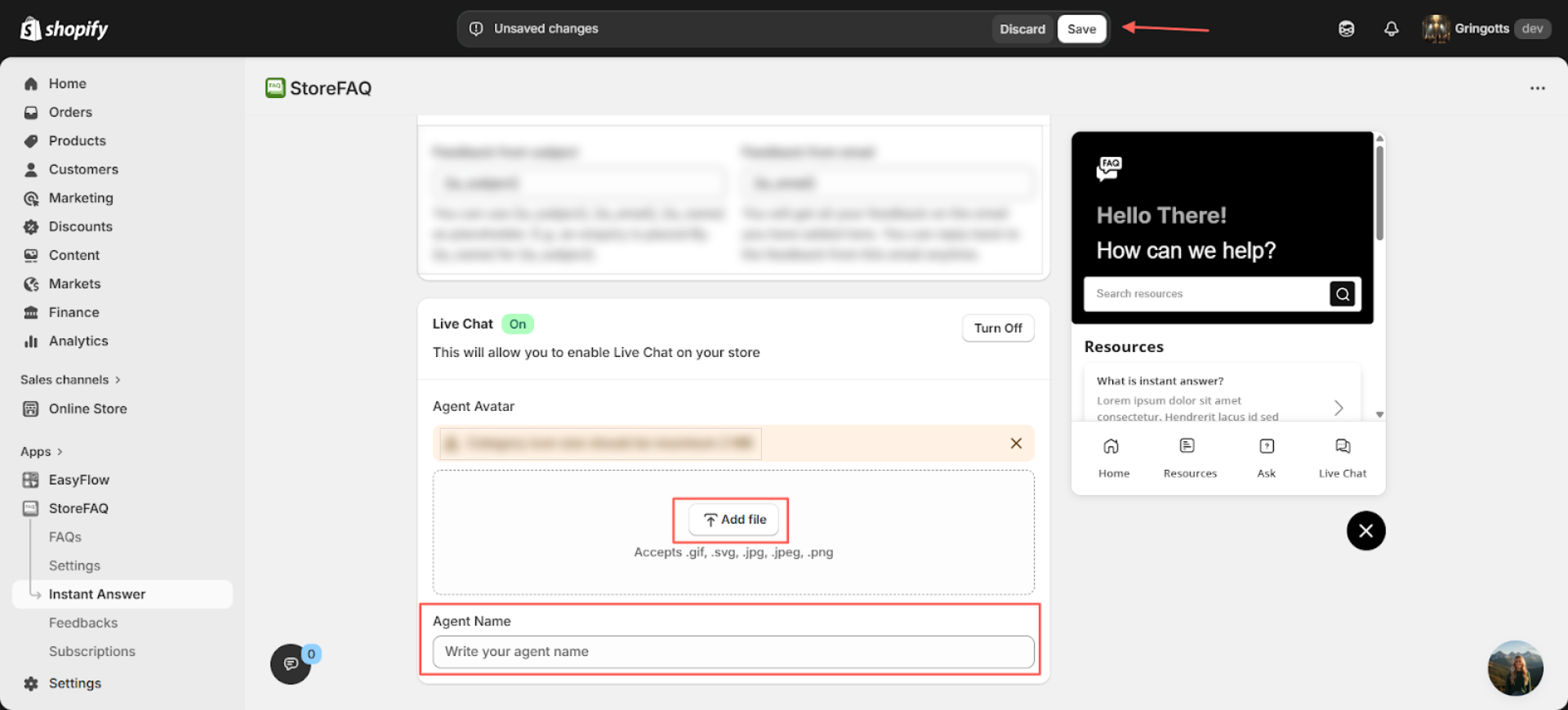Viewport: 1568px width, 710px height.
Task: Open Online Store channel
Action: point(87,409)
